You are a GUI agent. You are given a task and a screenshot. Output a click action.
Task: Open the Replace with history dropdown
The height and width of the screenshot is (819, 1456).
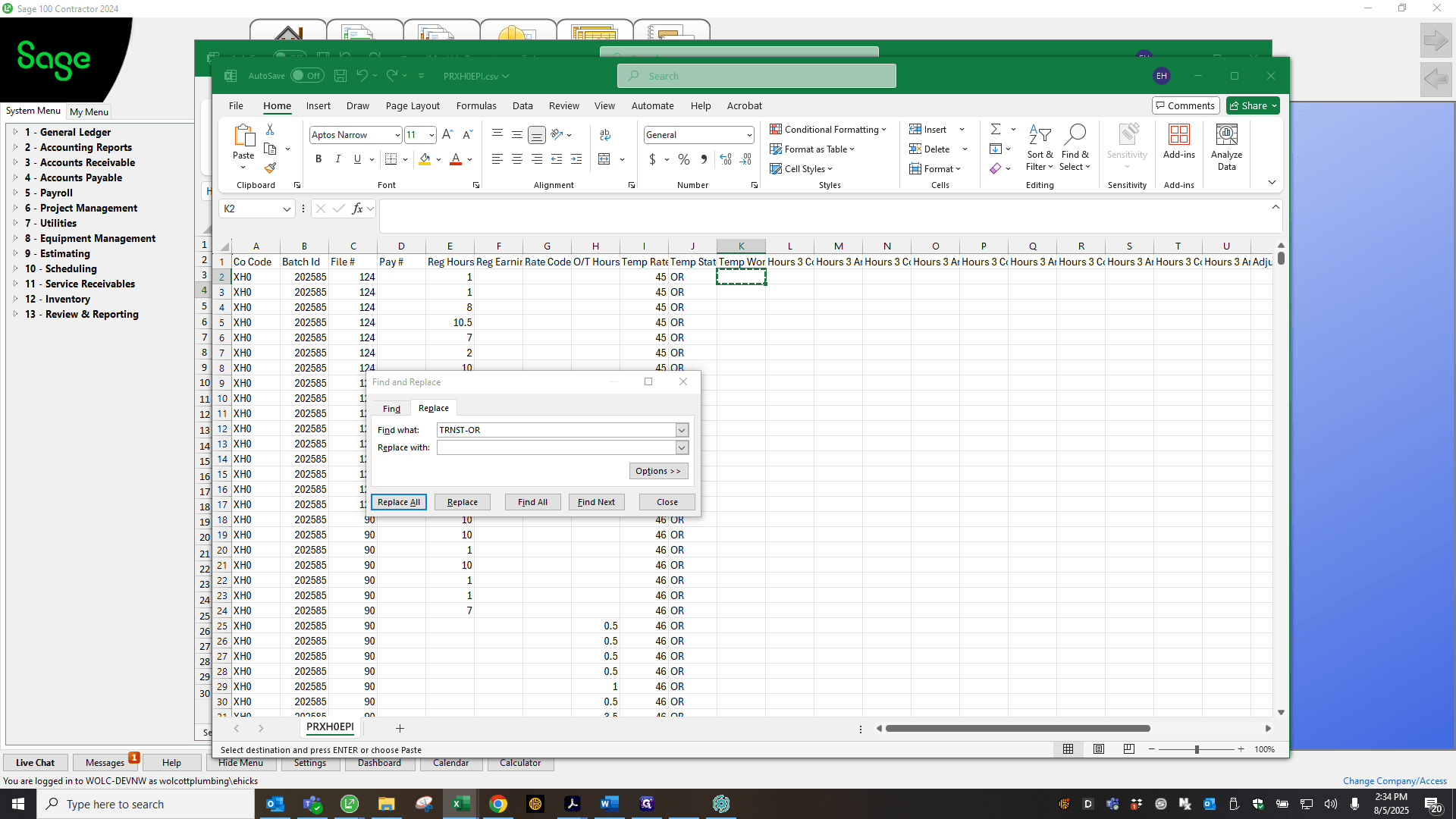tap(682, 447)
